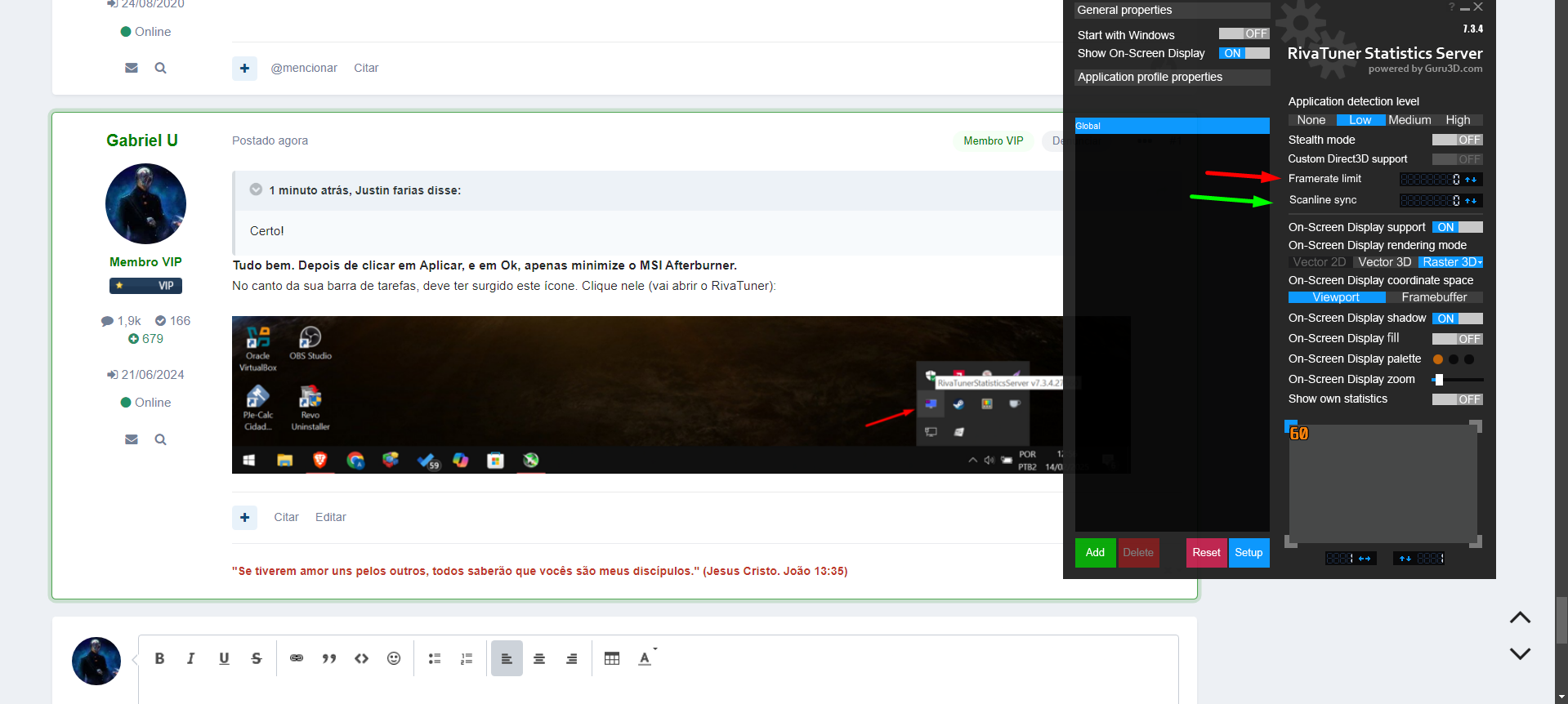
Task: Toggle Underline in the reply editor
Action: pyautogui.click(x=224, y=658)
